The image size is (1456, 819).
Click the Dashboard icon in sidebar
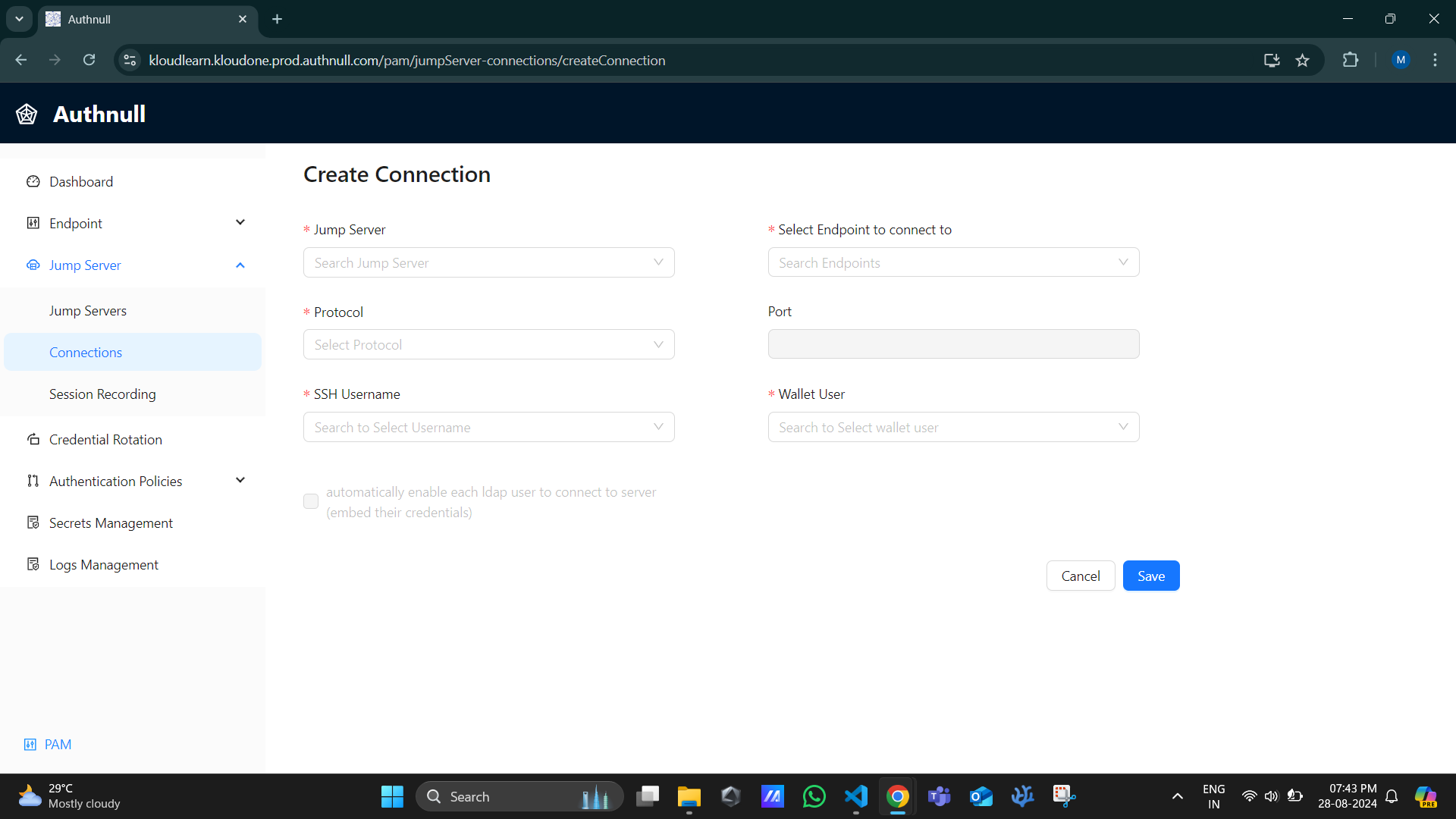(x=33, y=181)
